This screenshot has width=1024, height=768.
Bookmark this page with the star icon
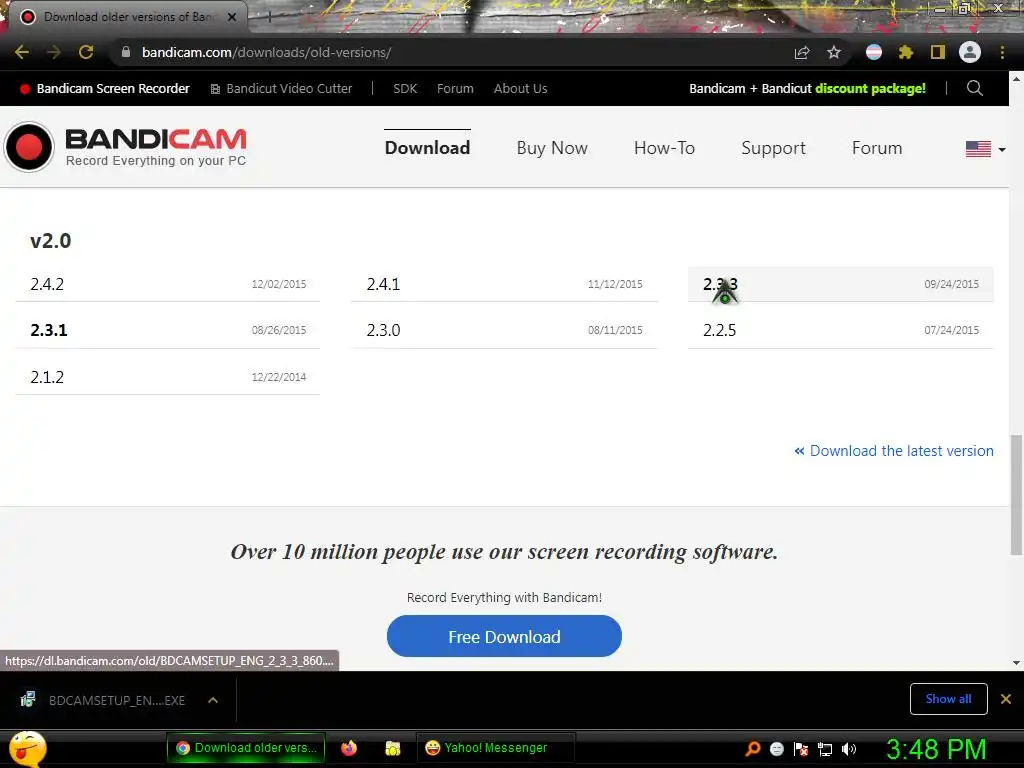click(834, 52)
